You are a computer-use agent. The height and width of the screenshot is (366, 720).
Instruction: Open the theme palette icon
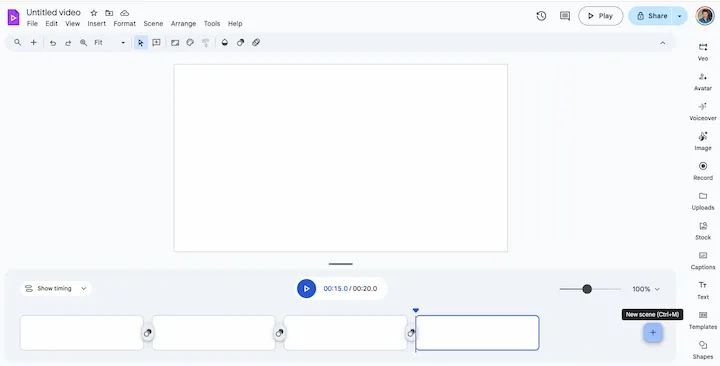pyautogui.click(x=190, y=42)
